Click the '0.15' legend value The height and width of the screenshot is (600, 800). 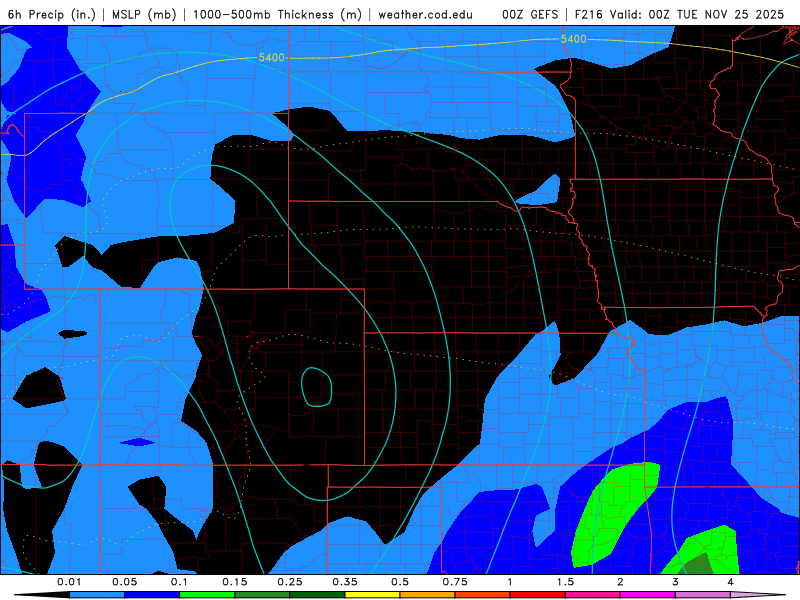[x=235, y=582]
